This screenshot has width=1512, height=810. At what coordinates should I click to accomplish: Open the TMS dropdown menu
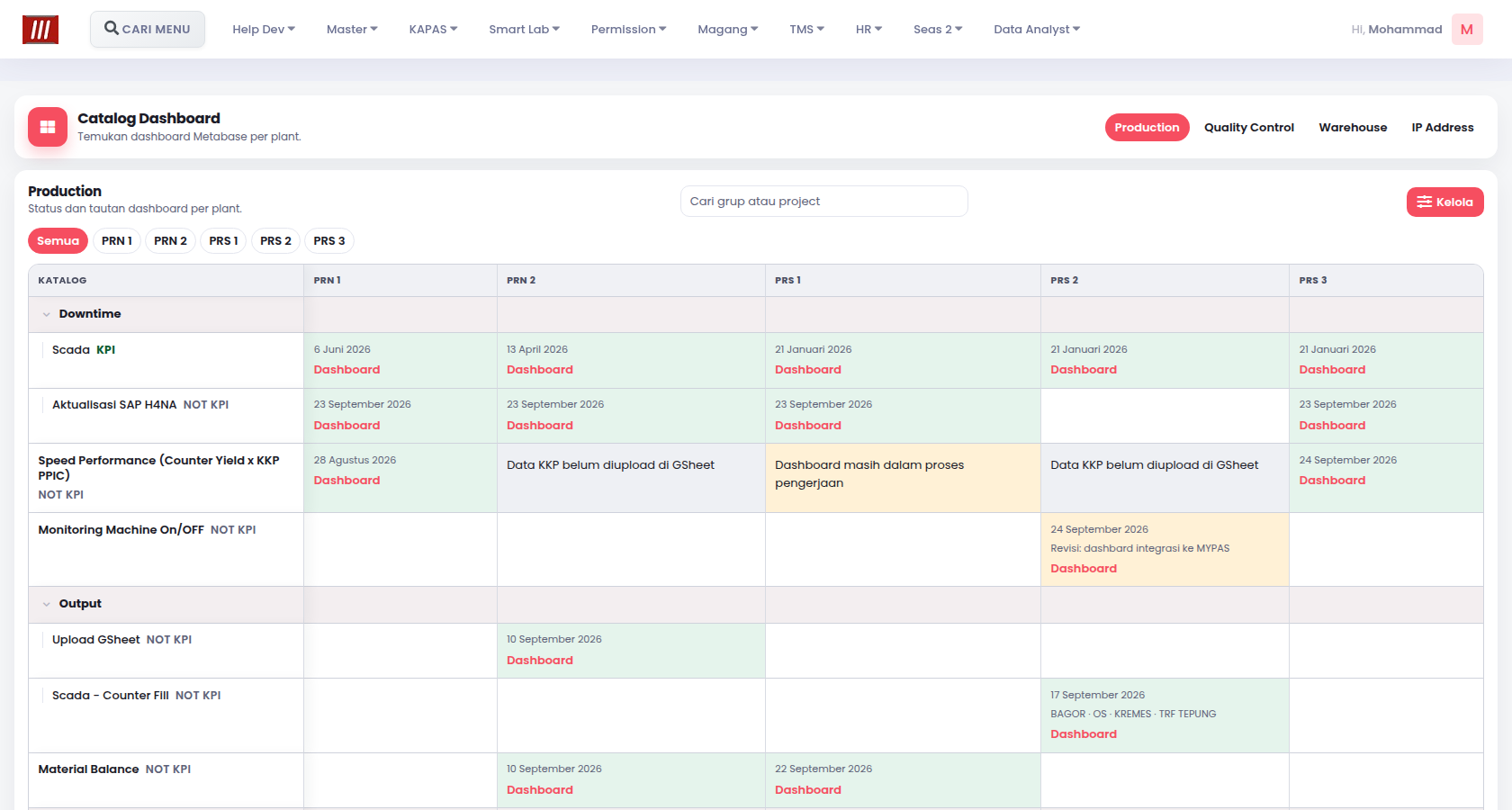(x=806, y=29)
